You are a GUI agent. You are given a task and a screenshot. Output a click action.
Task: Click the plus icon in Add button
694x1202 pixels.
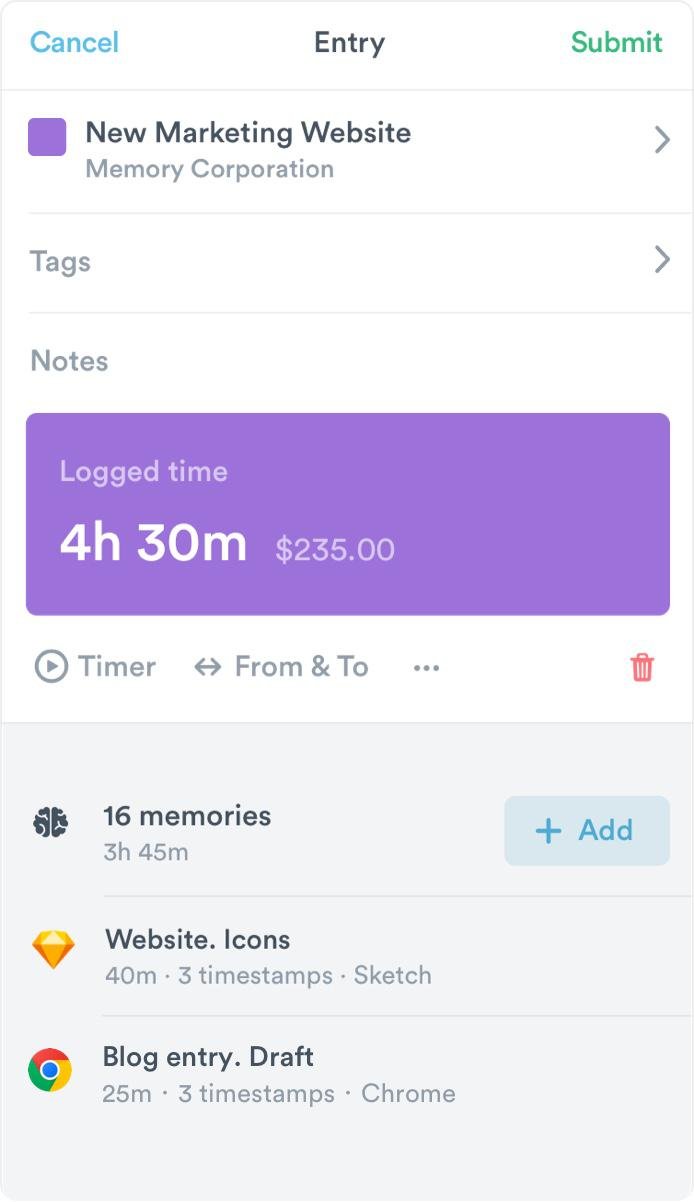coord(548,831)
